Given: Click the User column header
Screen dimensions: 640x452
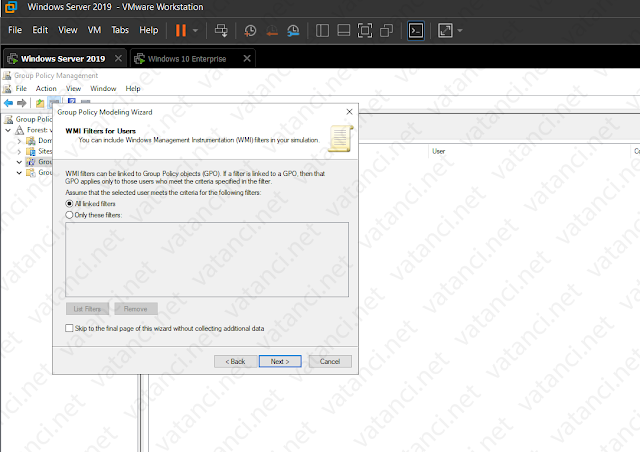Looking at the screenshot, I should (438, 151).
